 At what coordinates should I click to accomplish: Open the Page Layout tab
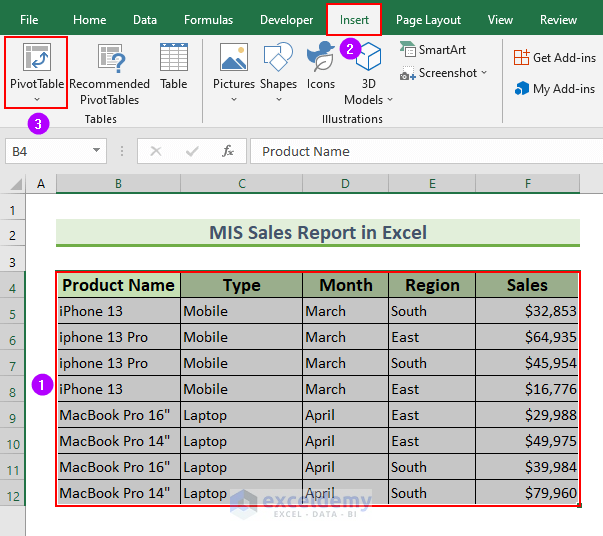tap(428, 20)
